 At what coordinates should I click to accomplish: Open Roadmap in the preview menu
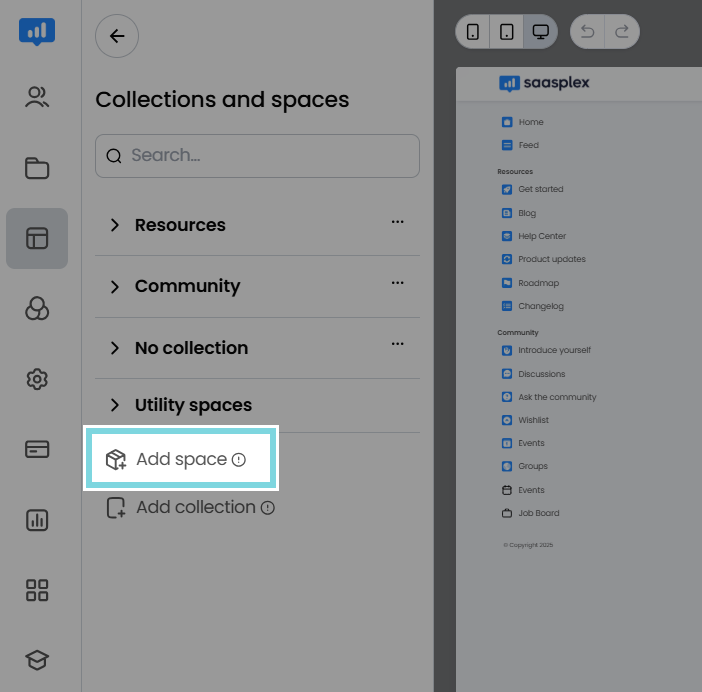[539, 283]
